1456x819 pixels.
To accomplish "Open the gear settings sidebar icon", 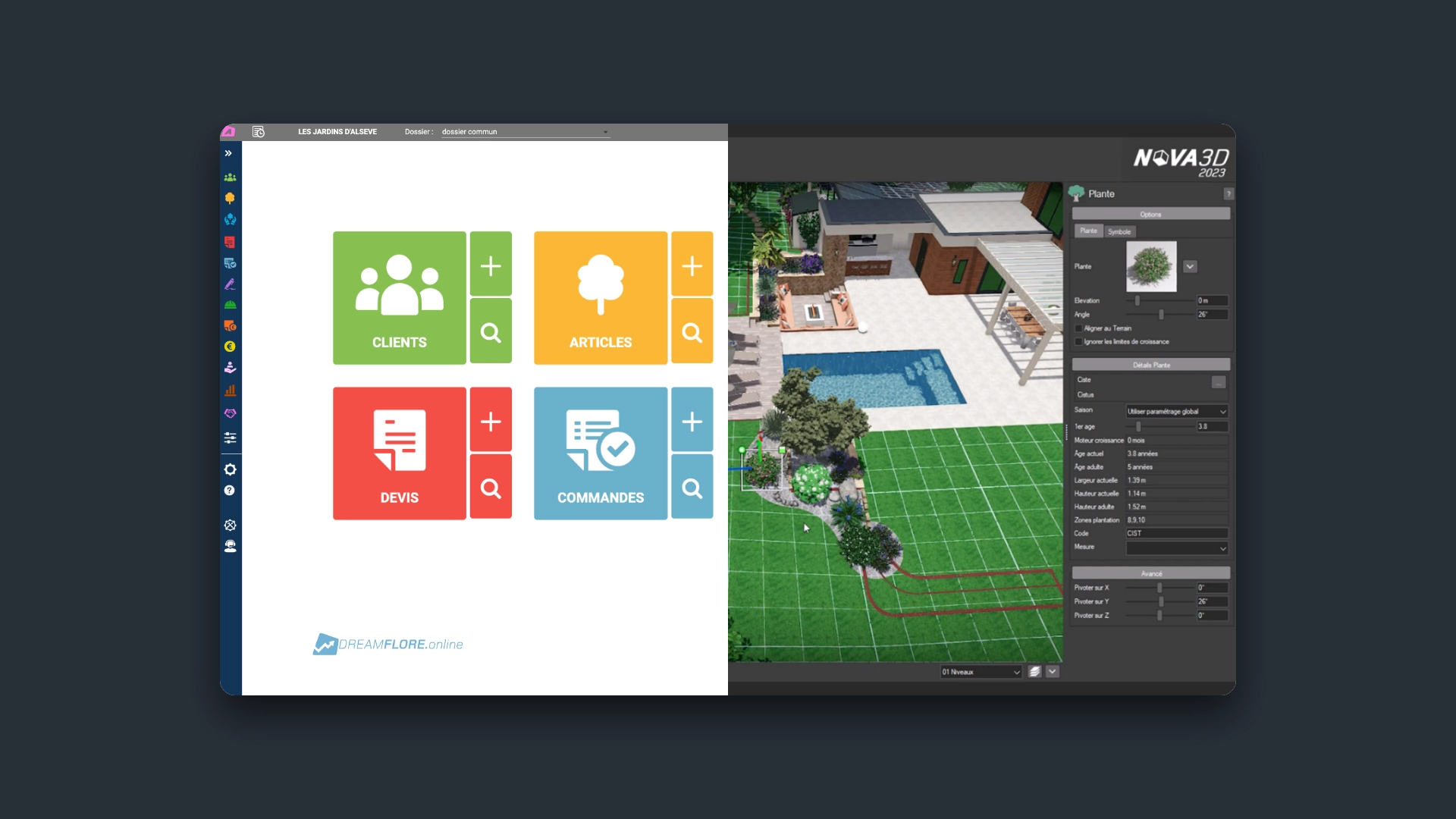I will click(x=230, y=469).
